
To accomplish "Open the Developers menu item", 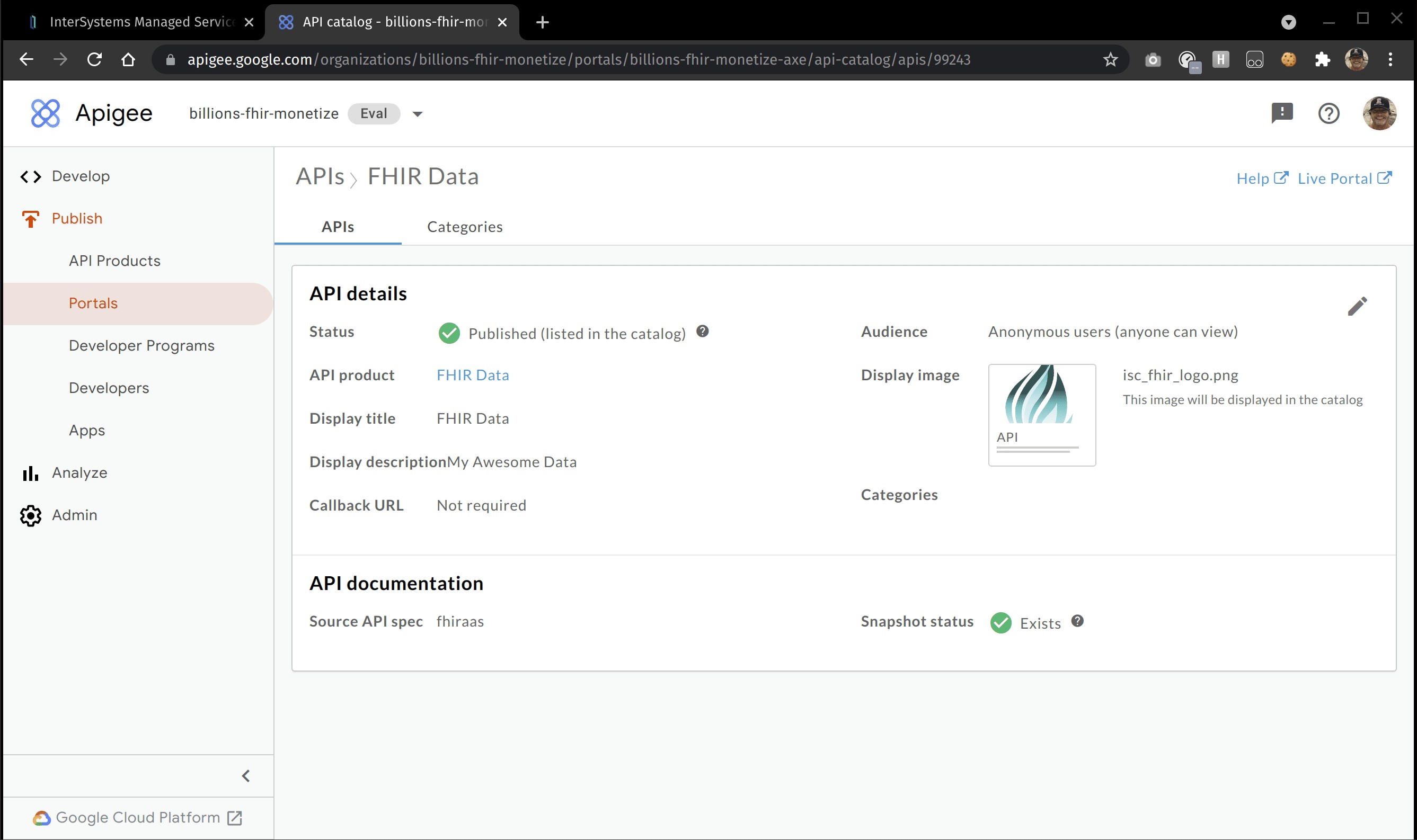I will tap(109, 388).
